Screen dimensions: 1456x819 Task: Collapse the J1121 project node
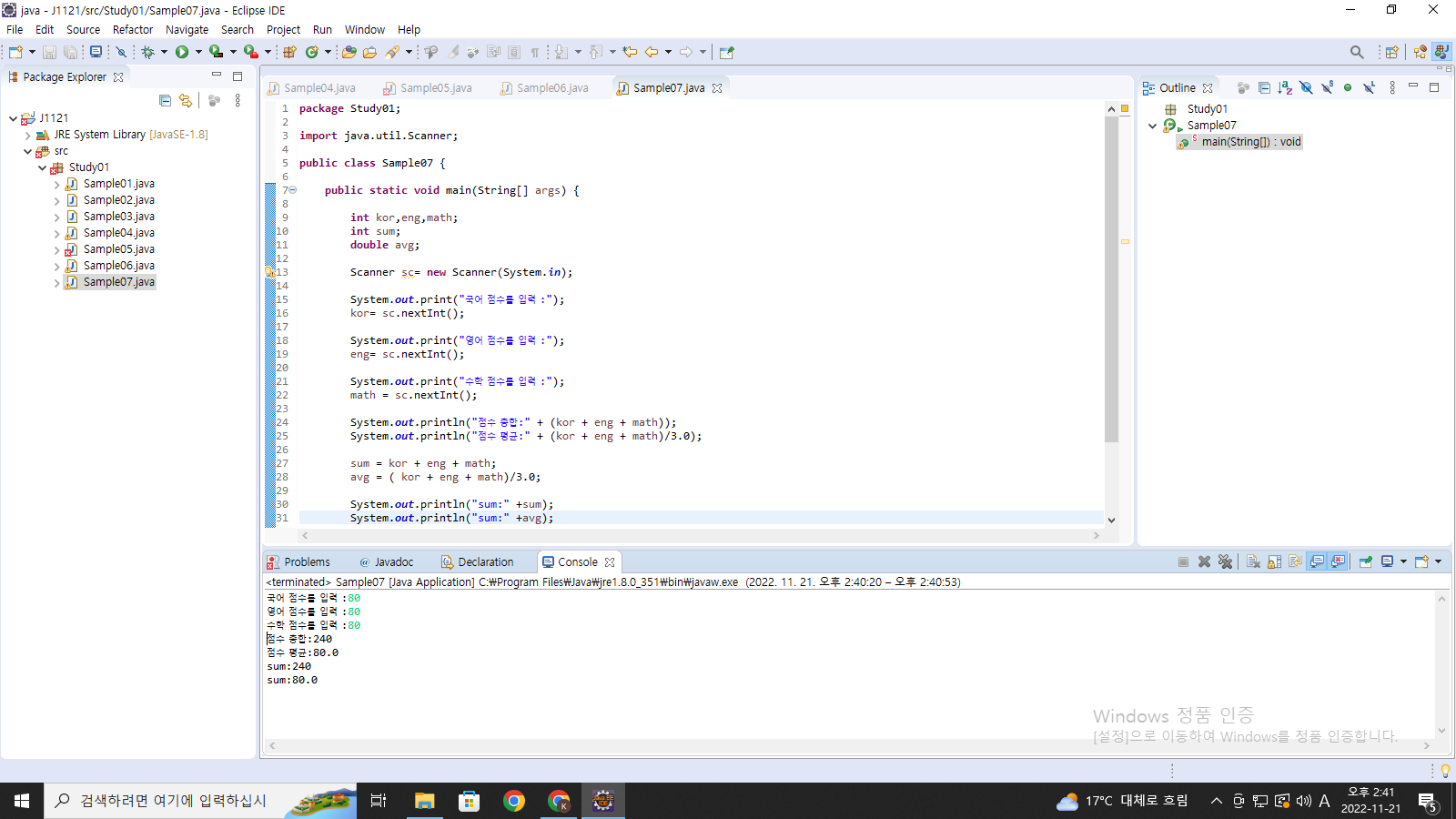point(13,118)
